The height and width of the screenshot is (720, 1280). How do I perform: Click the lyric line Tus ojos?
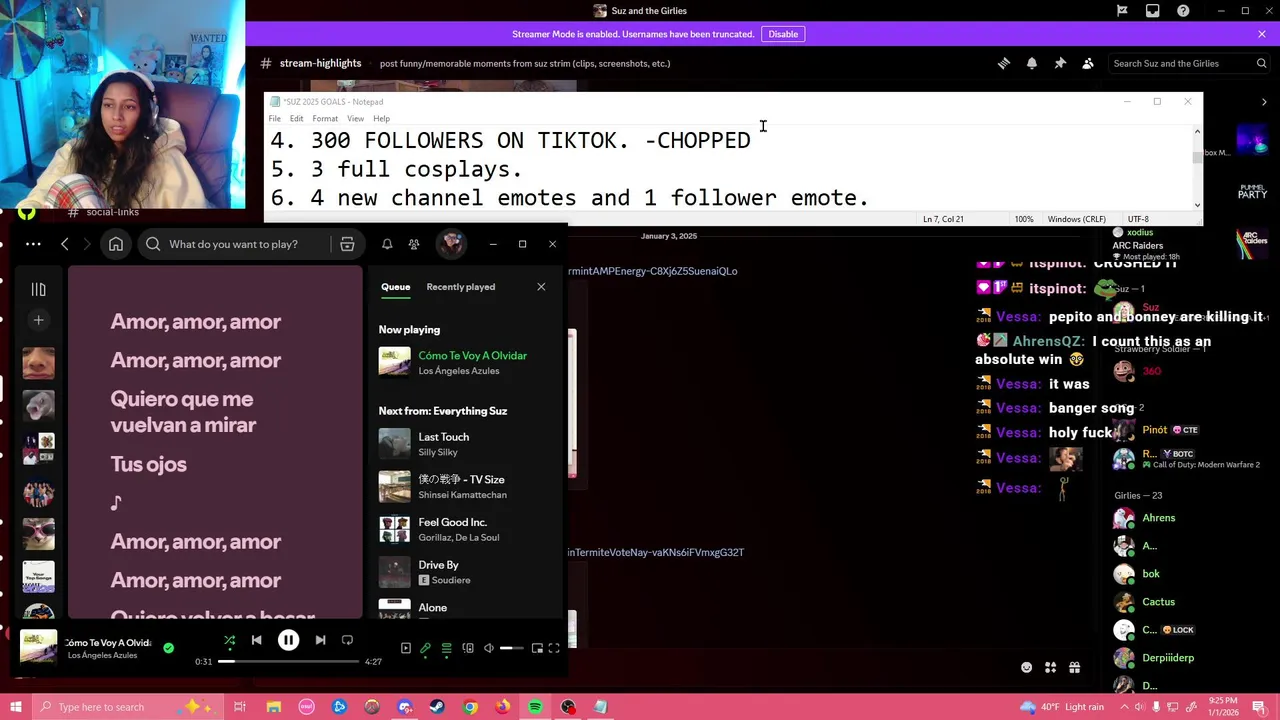click(148, 464)
